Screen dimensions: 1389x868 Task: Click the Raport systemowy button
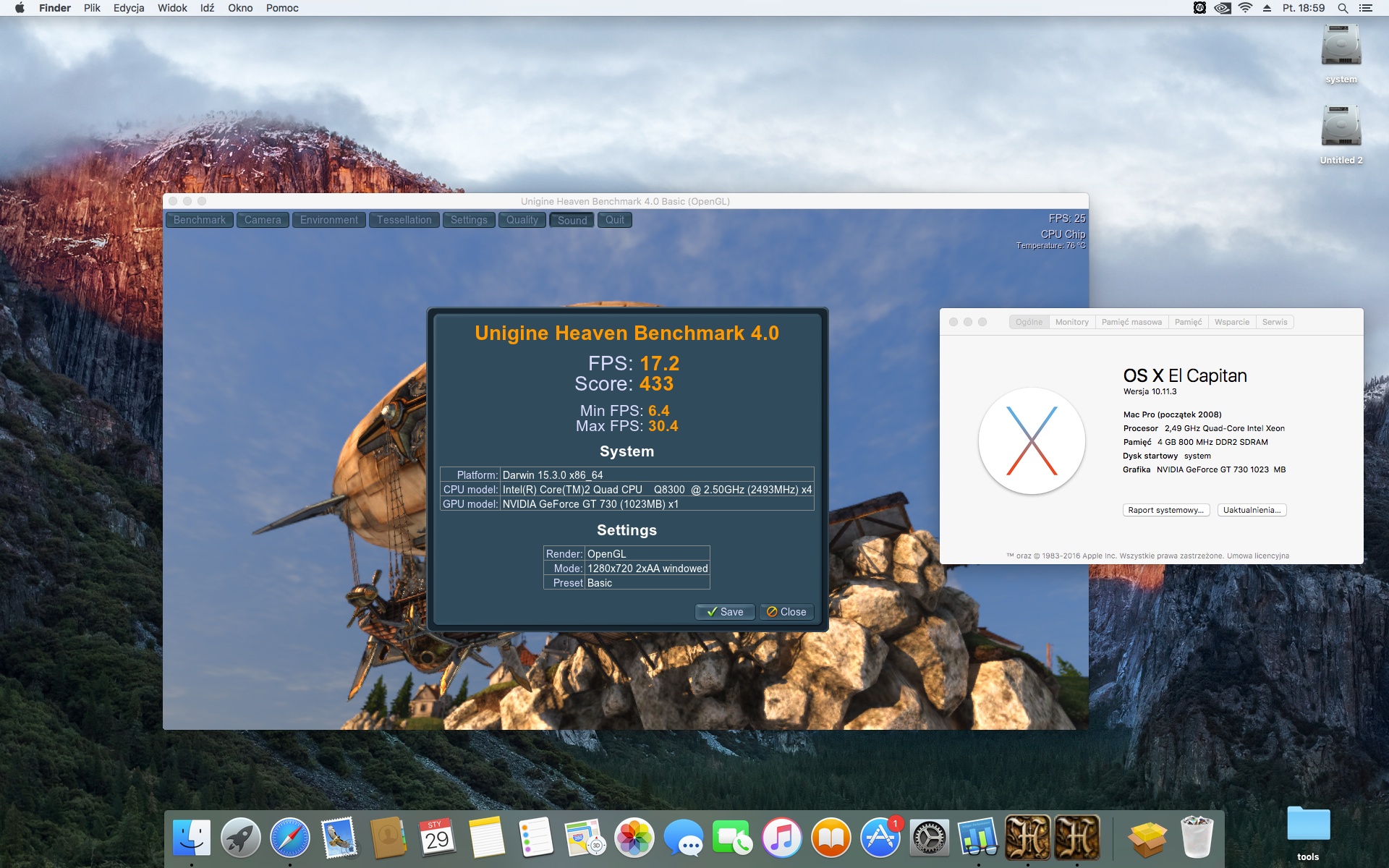click(1165, 510)
